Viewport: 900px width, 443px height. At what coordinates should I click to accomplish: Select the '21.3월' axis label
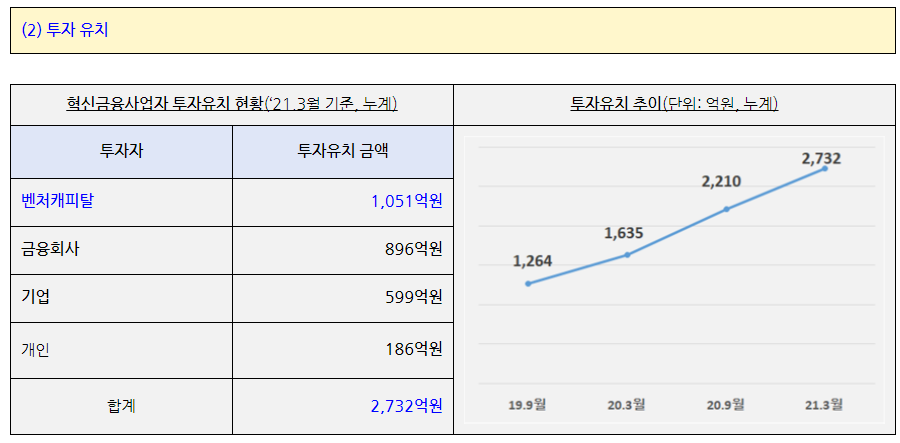click(x=824, y=405)
